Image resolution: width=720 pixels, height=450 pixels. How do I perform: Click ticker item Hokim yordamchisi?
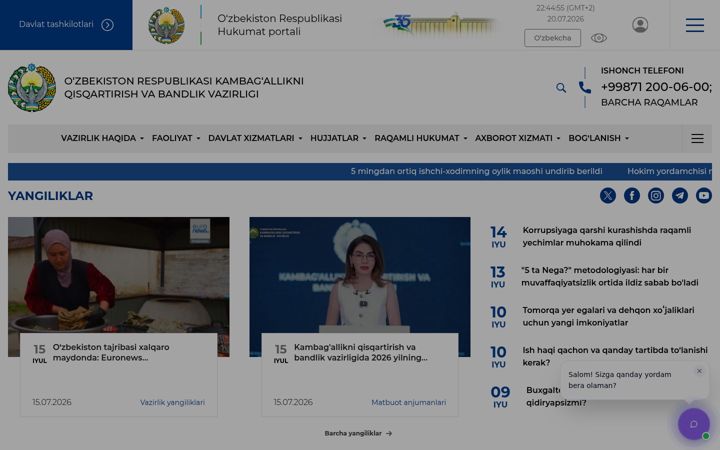(x=669, y=171)
